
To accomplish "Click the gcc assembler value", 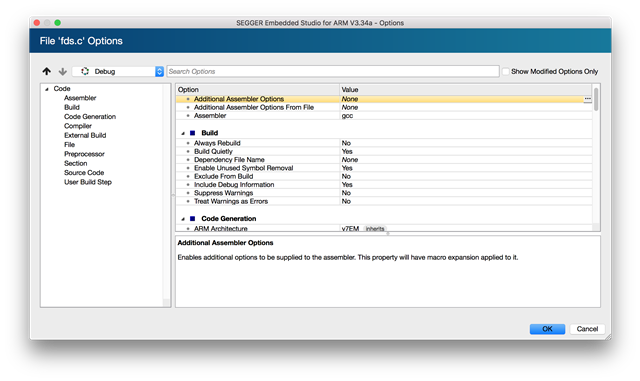I will pyautogui.click(x=347, y=116).
